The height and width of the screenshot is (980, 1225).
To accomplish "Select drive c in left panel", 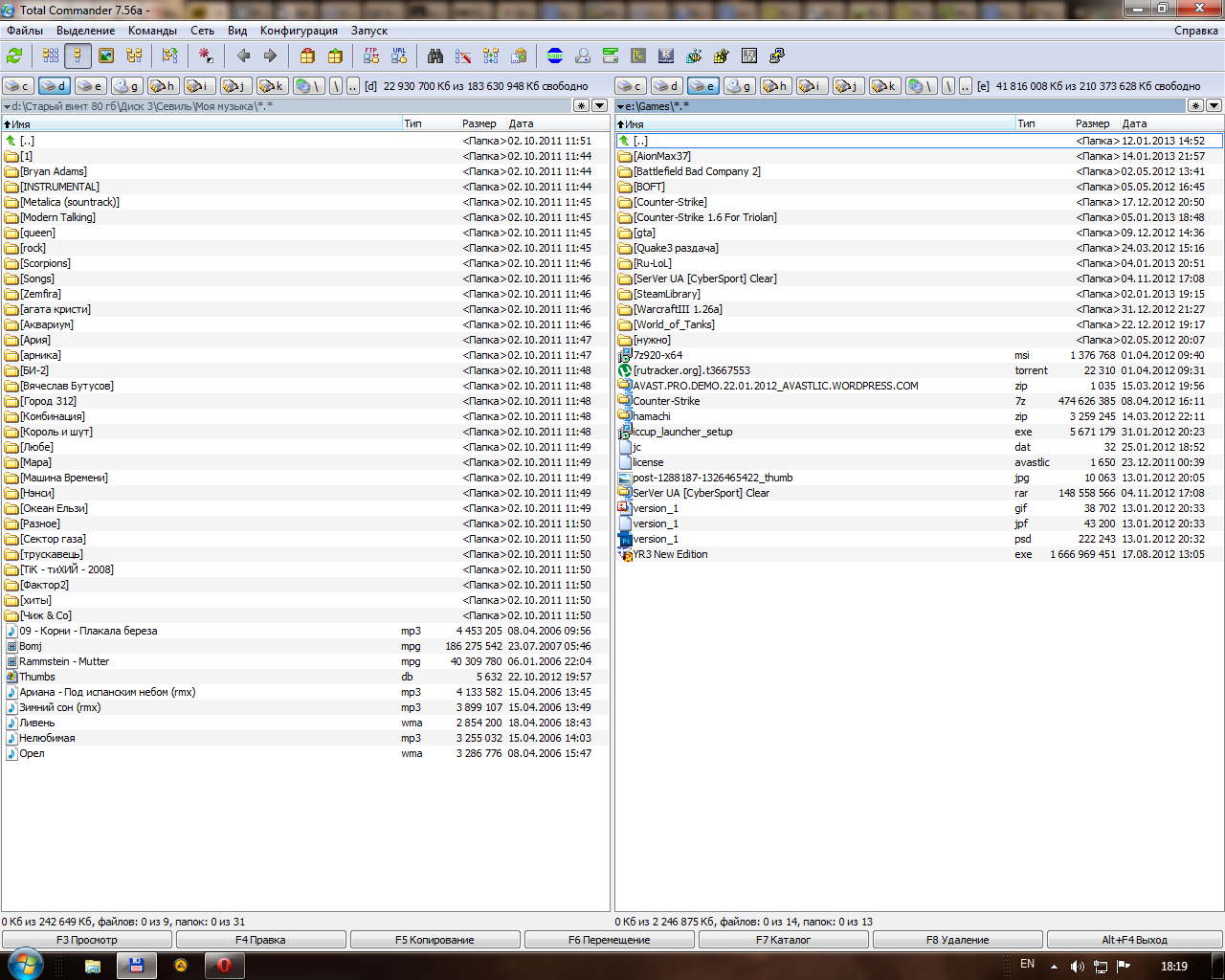I will (17, 86).
